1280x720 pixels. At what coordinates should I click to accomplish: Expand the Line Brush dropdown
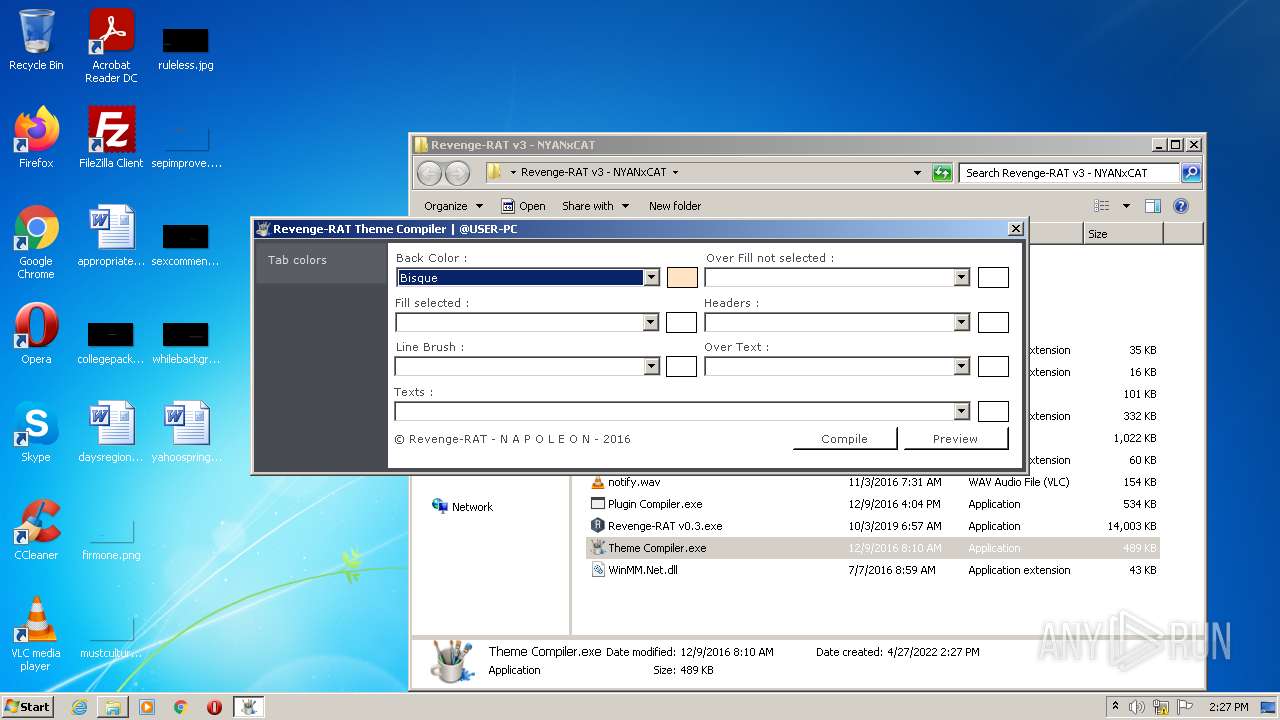pos(652,366)
